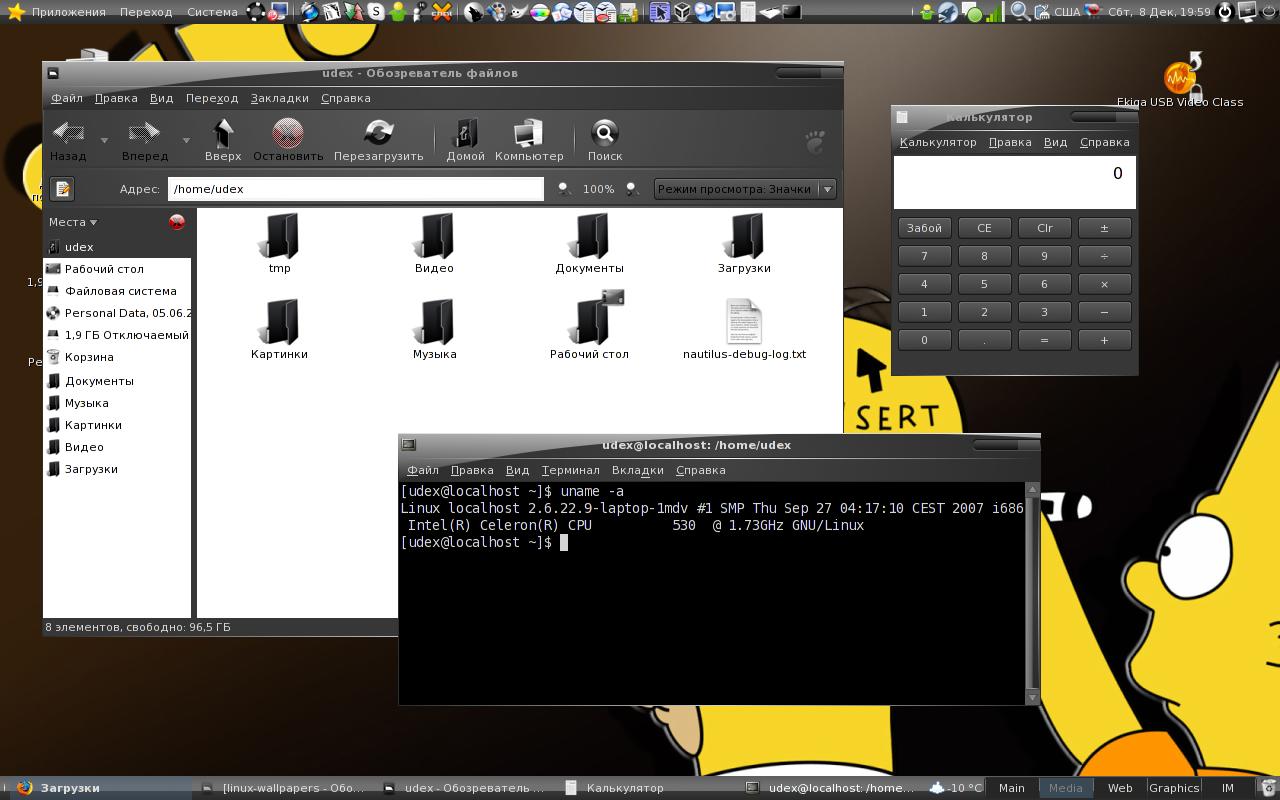Image resolution: width=1280 pixels, height=800 pixels.
Task: Toggle the text location edit button
Action: pos(62,189)
